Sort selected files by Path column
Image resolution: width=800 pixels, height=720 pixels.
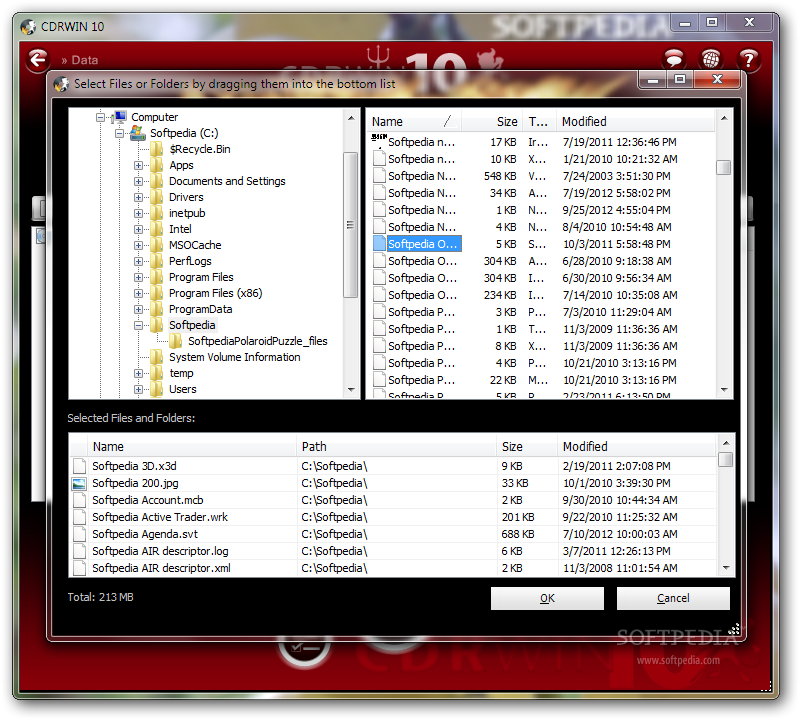tap(396, 446)
